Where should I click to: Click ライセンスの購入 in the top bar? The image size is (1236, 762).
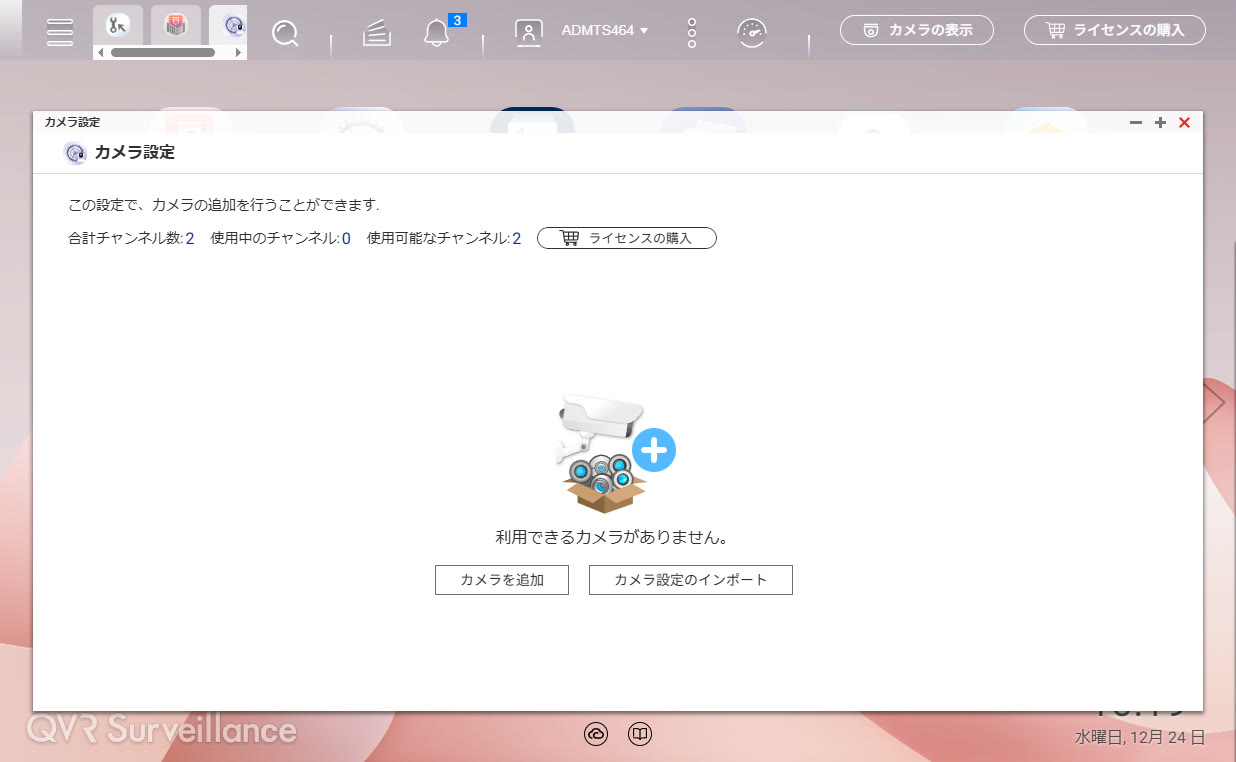click(1114, 30)
